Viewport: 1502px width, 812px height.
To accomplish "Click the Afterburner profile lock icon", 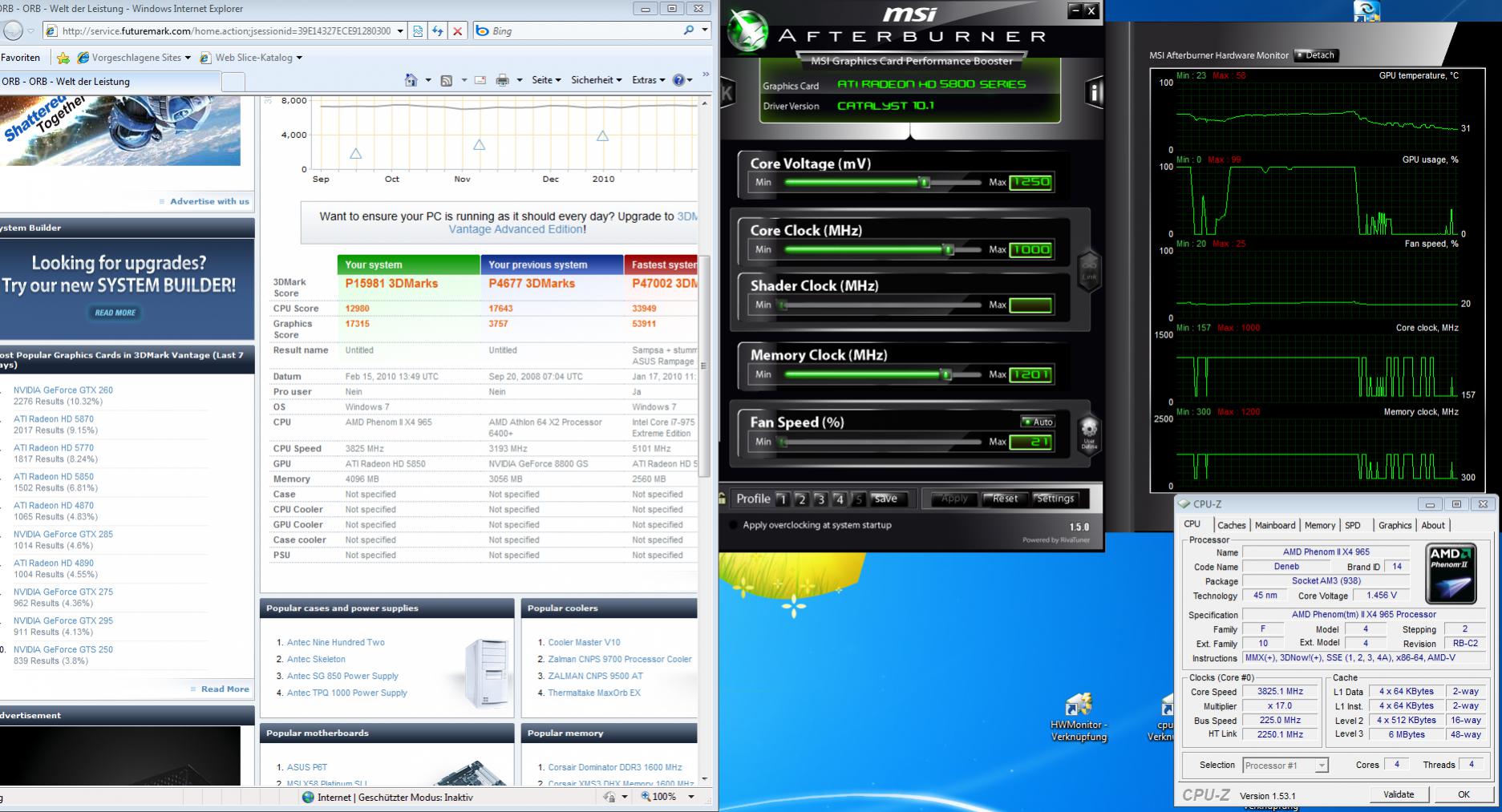I will point(723,498).
